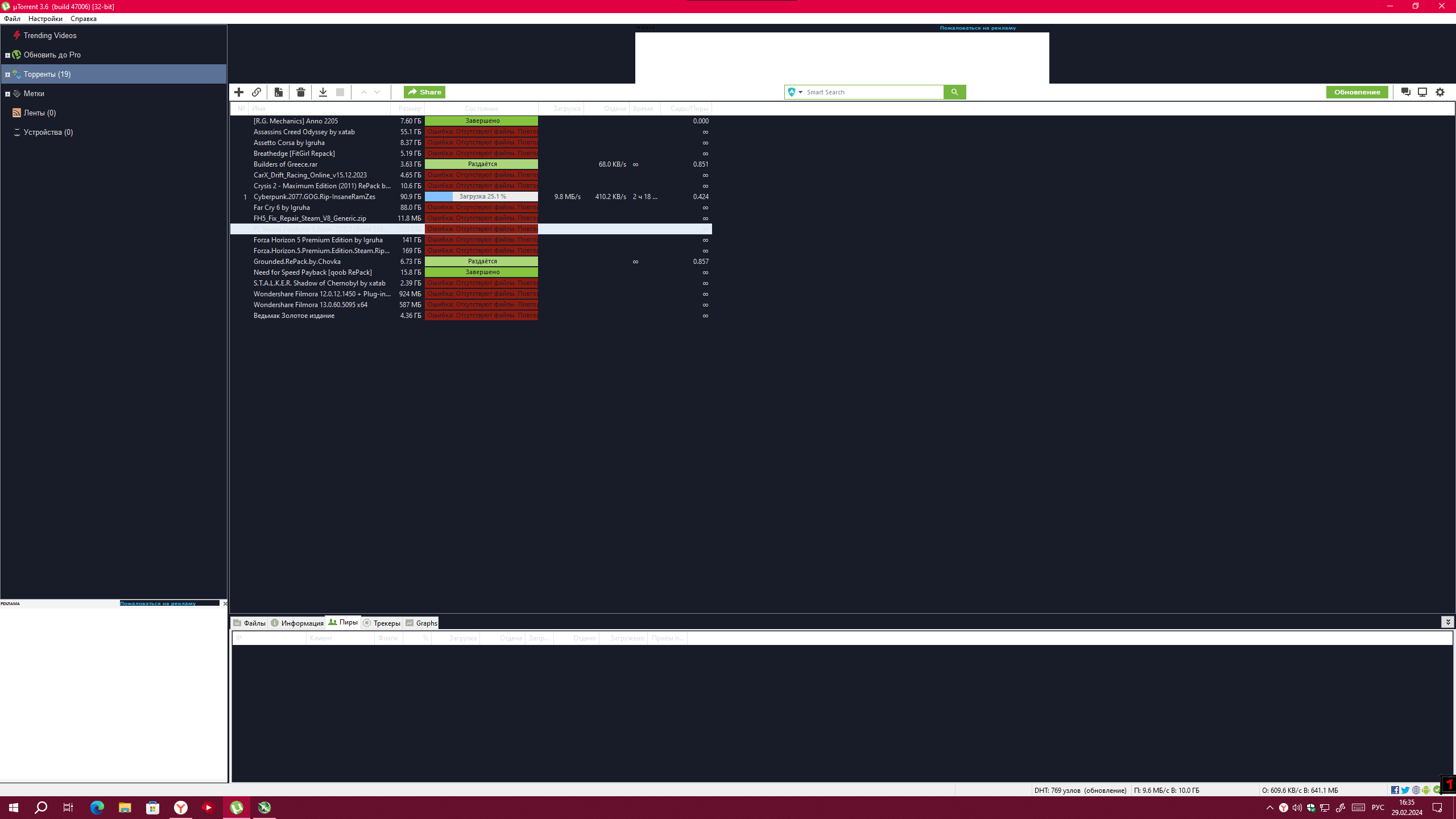This screenshot has width=1456, height=819.
Task: Sort torrents by Имя column header
Action: pos(320,109)
